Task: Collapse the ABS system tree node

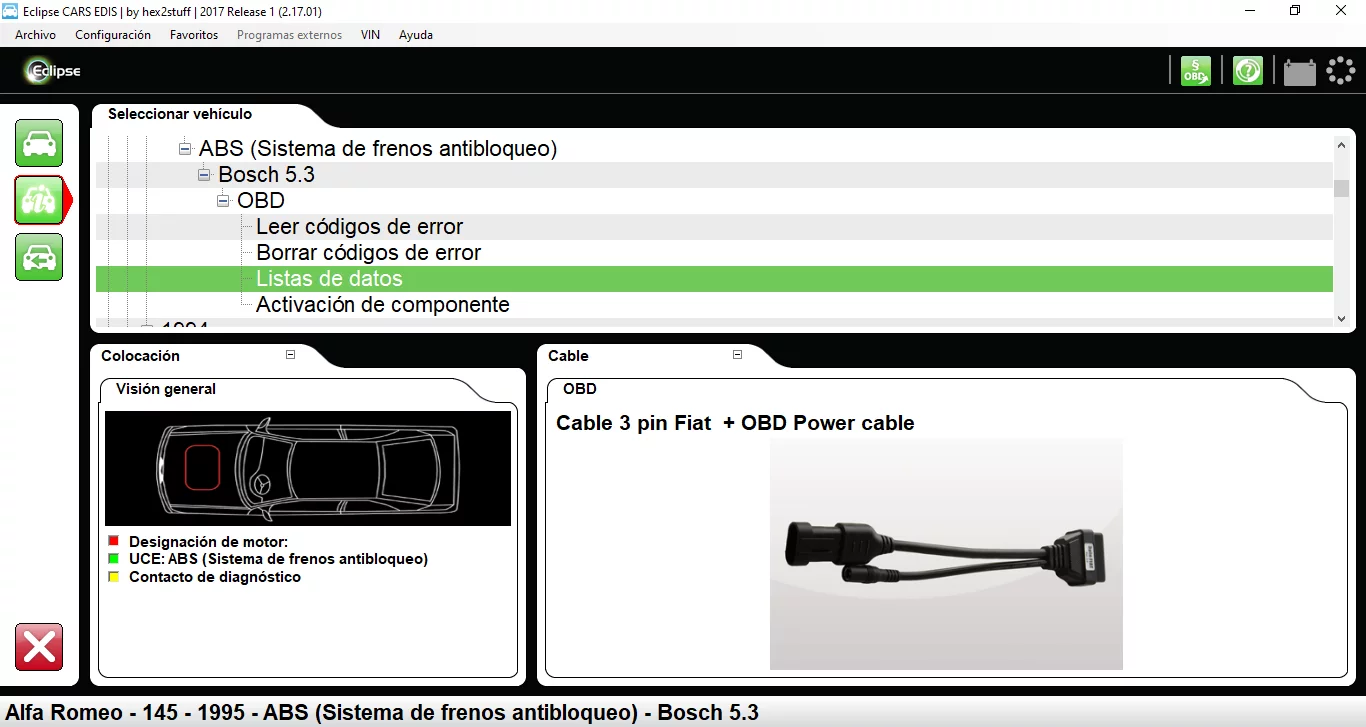Action: pyautogui.click(x=185, y=149)
